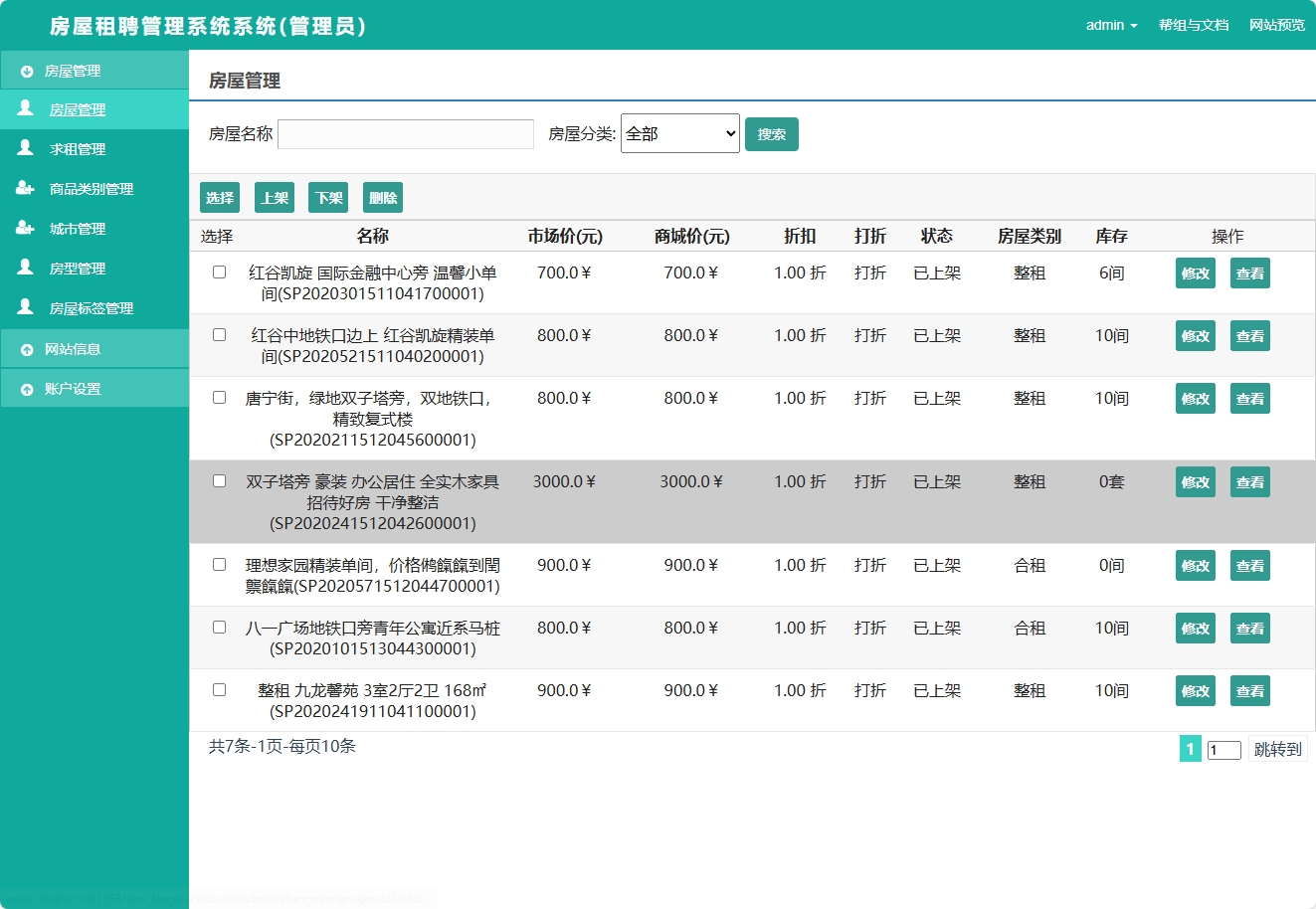Check the checkbox for 双子塔旁 豪装 listing

point(219,480)
